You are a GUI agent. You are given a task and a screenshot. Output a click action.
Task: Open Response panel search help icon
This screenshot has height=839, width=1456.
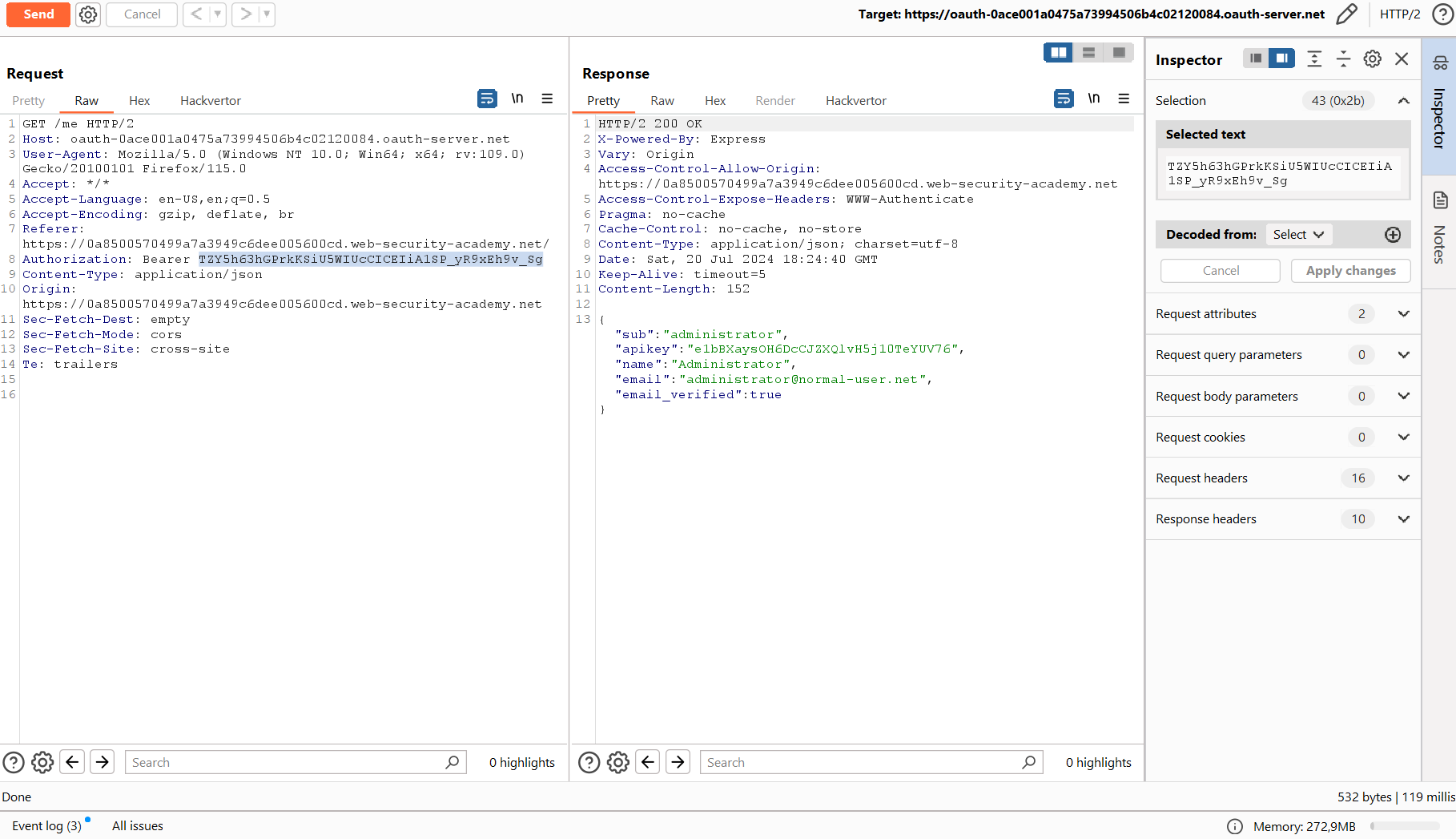(589, 762)
